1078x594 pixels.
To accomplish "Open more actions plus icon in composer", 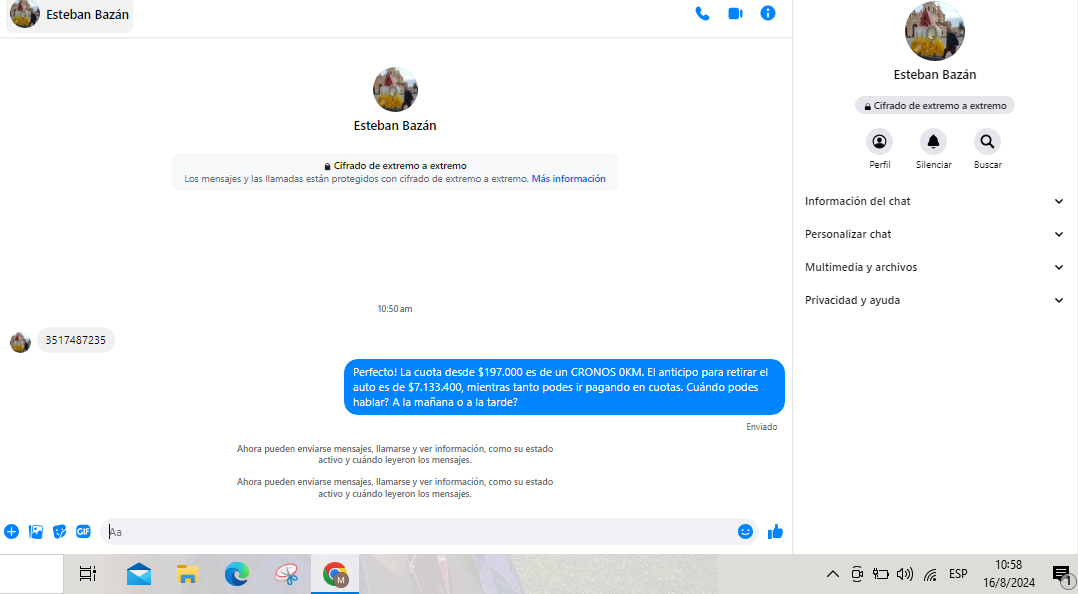I will click(x=12, y=532).
